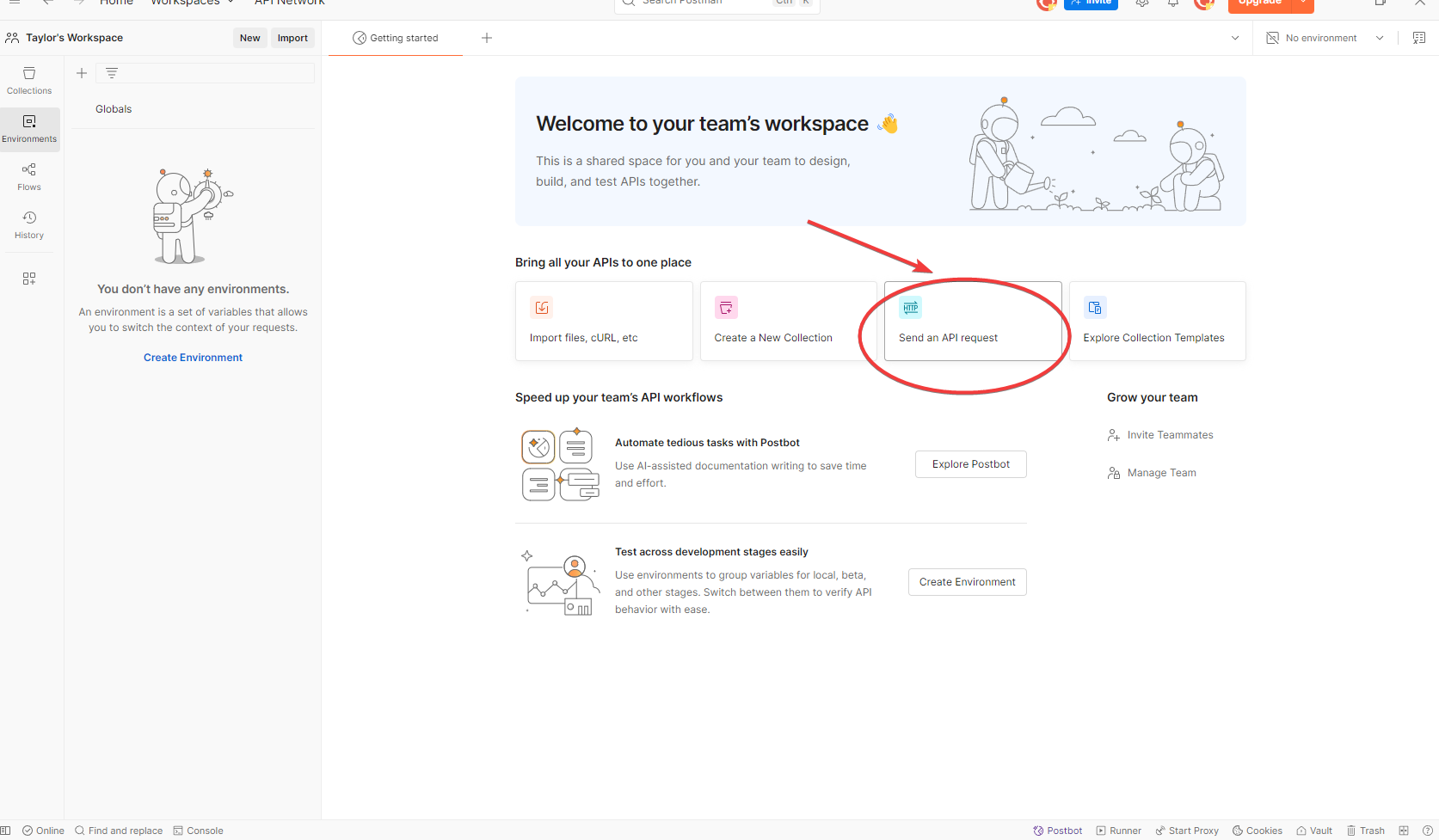The width and height of the screenshot is (1439, 840).
Task: Open the notifications bell icon
Action: click(x=1173, y=3)
